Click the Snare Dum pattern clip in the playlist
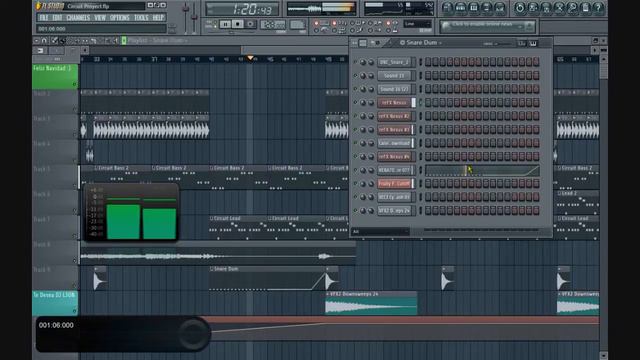The height and width of the screenshot is (360, 640). point(268,278)
